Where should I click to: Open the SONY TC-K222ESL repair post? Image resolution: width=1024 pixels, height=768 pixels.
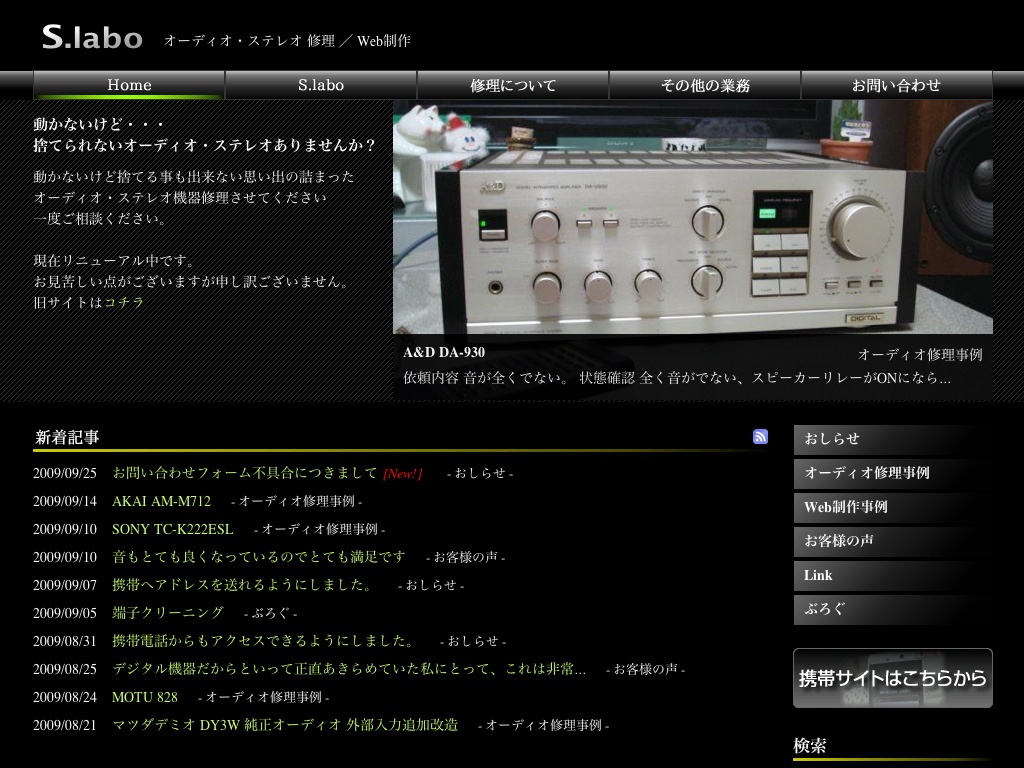[172, 529]
